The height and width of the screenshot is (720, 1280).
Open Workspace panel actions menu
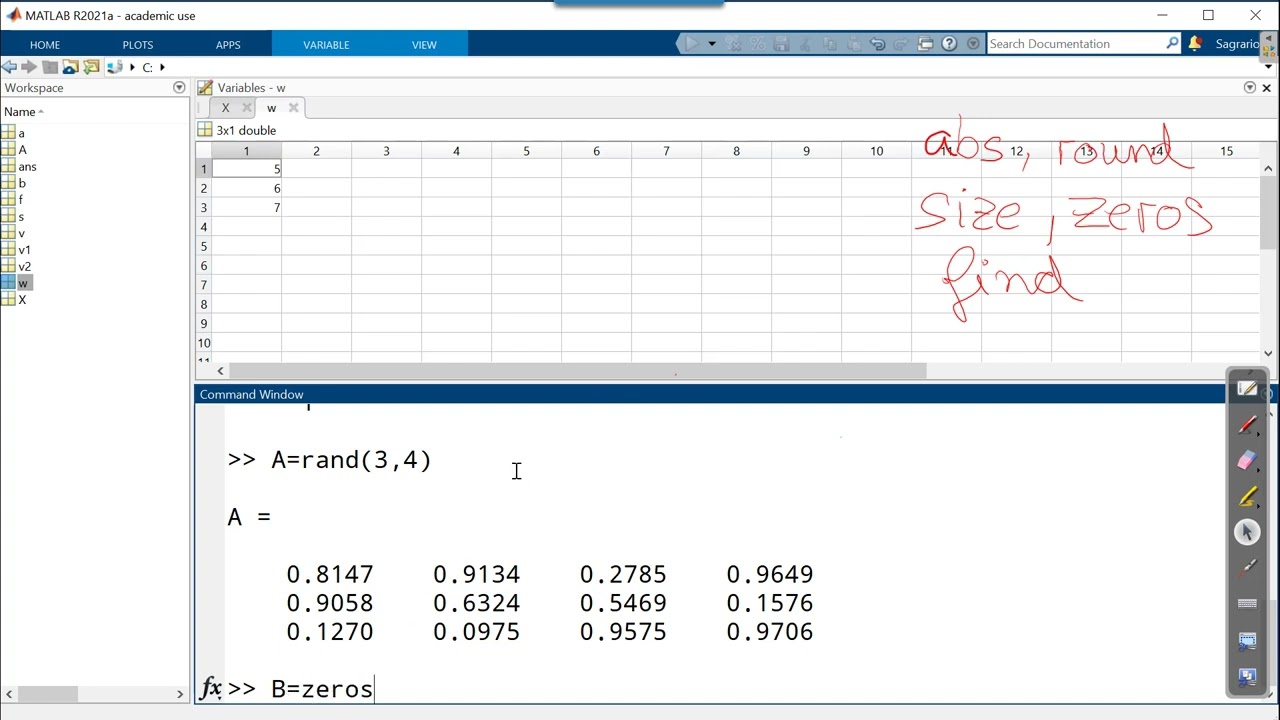coord(179,88)
